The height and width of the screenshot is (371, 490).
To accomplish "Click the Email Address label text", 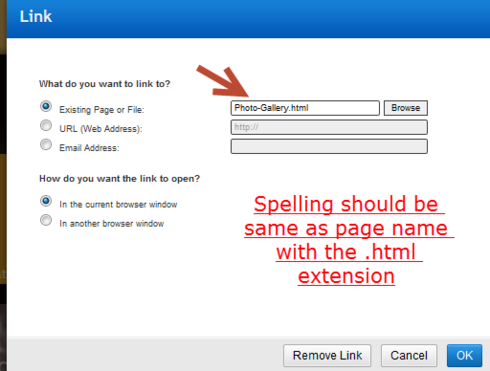I will pyautogui.click(x=89, y=148).
